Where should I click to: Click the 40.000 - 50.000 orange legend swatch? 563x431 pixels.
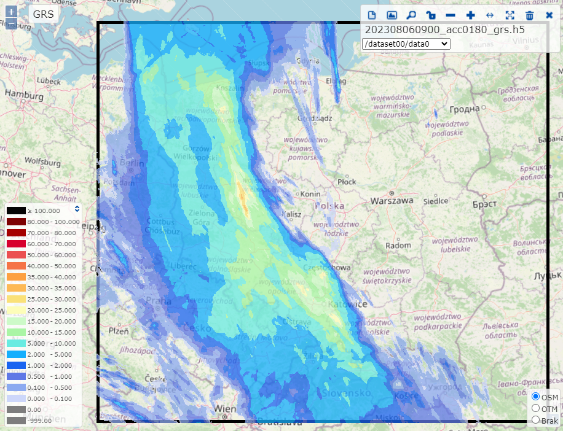[16, 266]
